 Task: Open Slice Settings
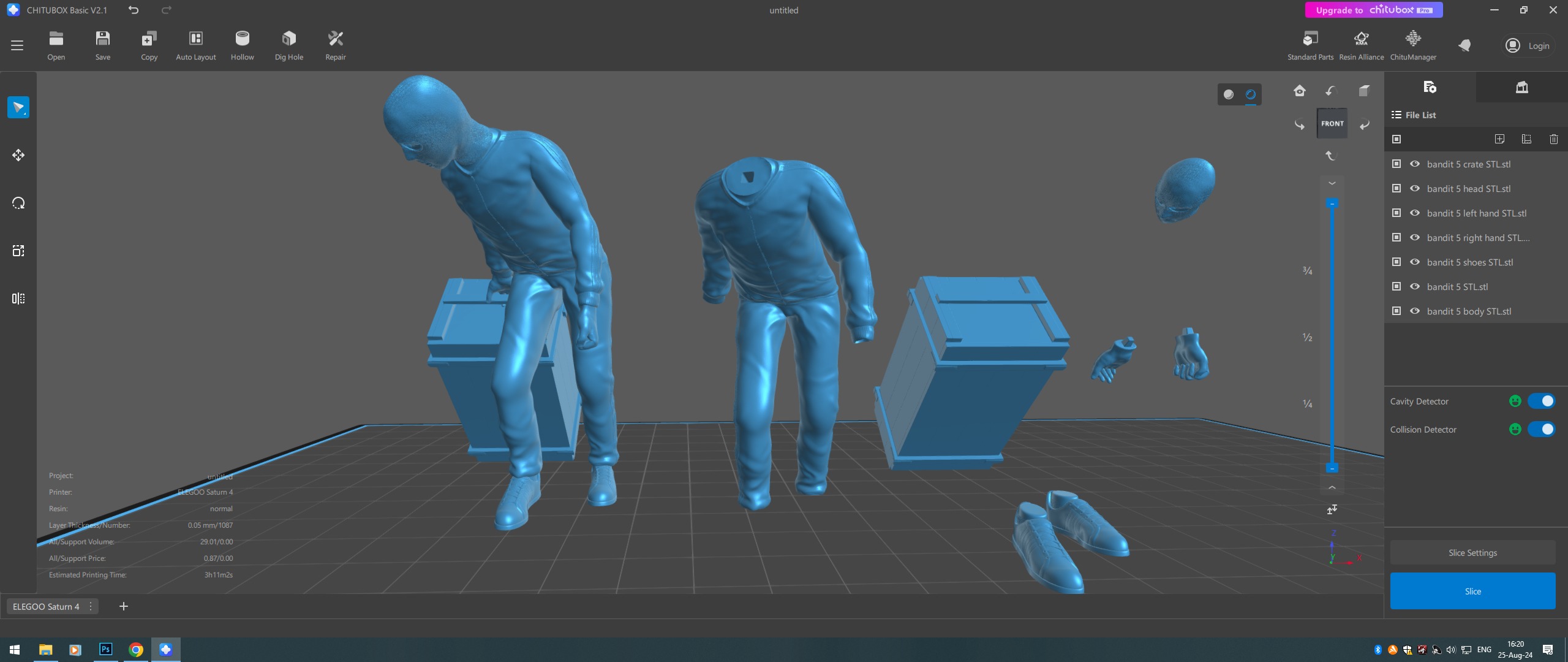tap(1472, 552)
